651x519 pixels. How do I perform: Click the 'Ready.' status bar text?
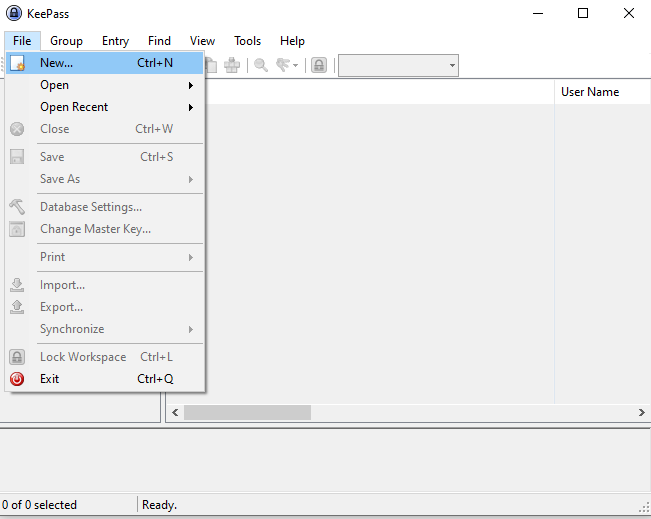click(x=159, y=505)
